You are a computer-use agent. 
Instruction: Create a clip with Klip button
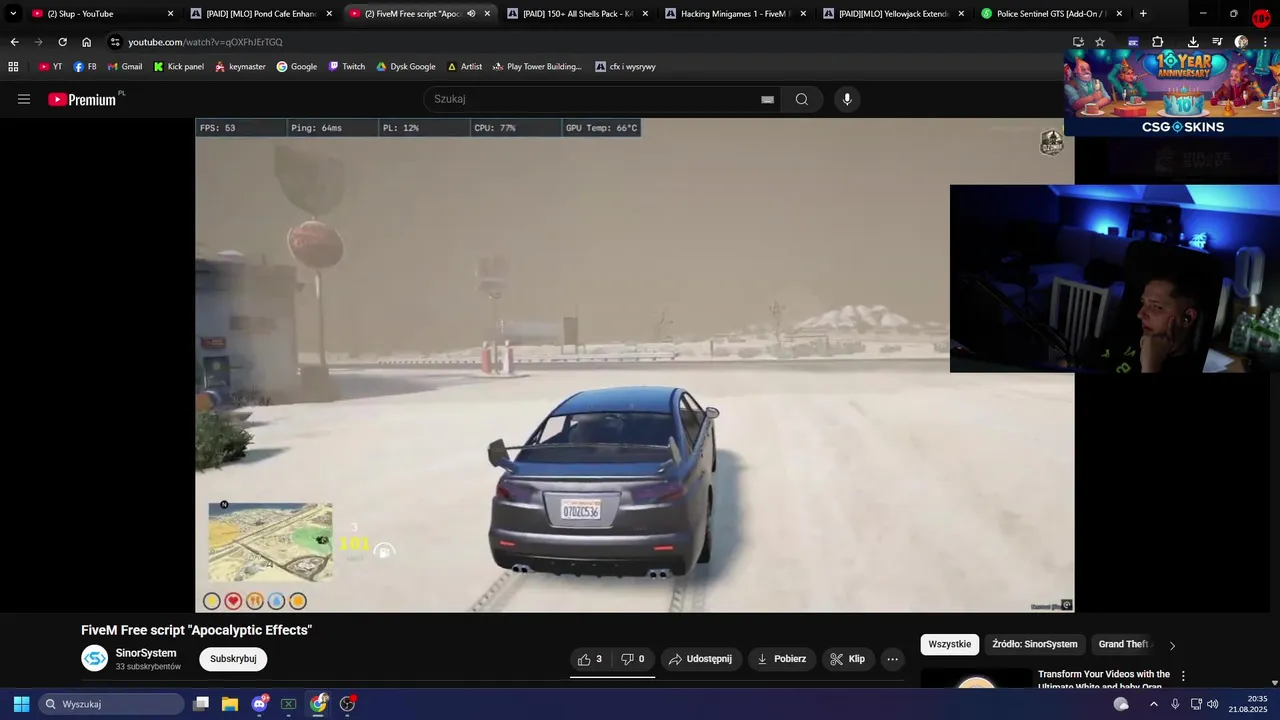coord(847,659)
